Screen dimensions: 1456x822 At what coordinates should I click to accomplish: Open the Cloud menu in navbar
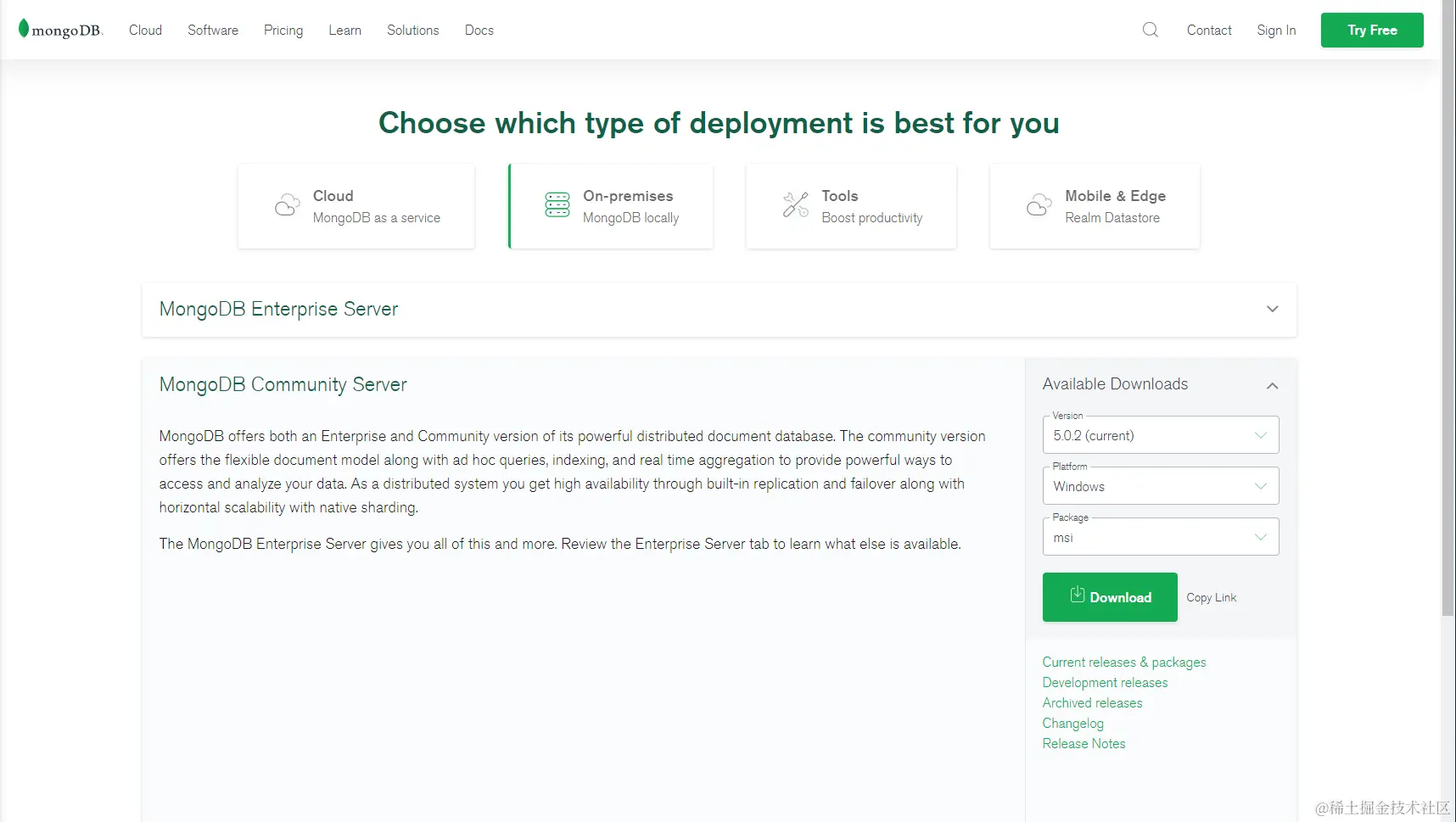click(145, 31)
